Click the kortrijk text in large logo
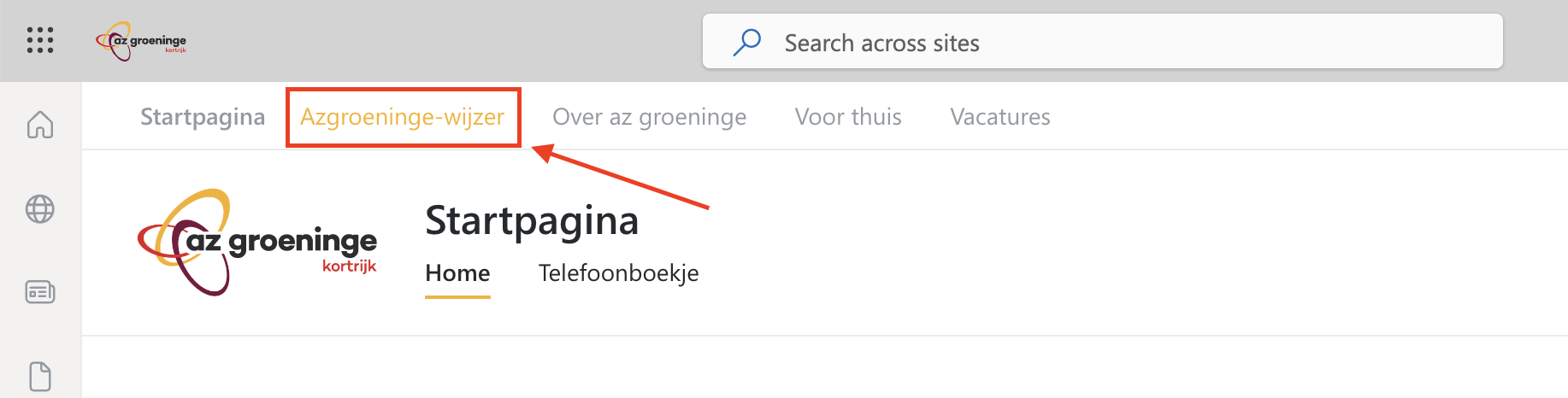 pyautogui.click(x=349, y=266)
